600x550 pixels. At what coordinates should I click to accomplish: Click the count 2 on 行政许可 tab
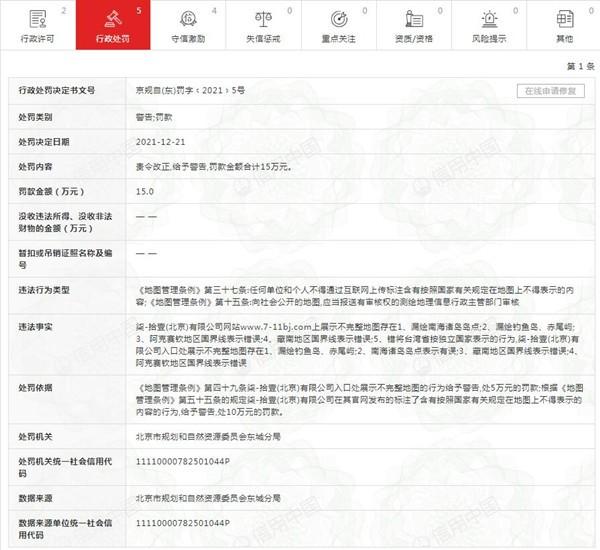pyautogui.click(x=64, y=11)
